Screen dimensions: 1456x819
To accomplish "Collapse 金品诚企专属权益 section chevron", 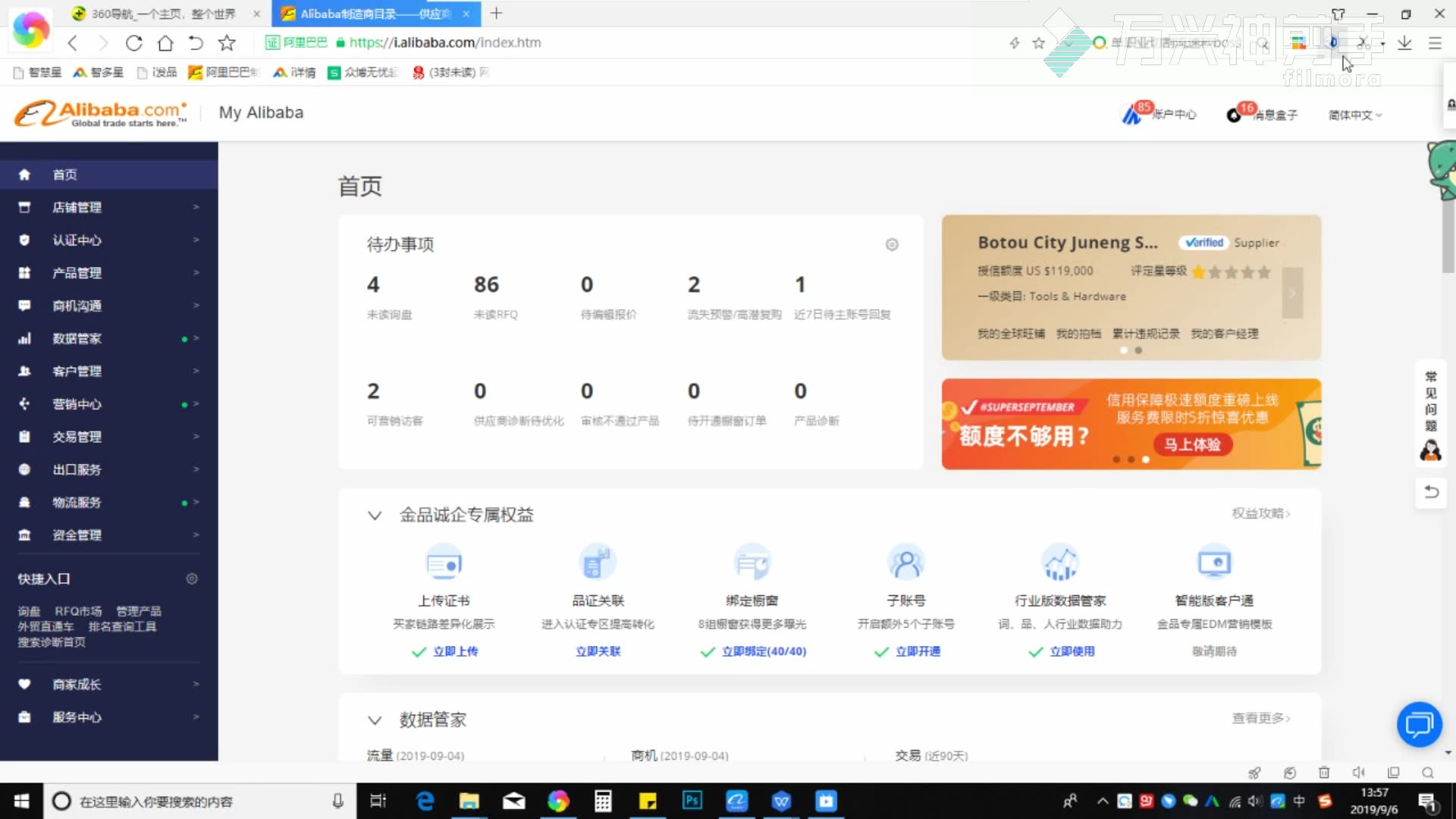I will 375,516.
